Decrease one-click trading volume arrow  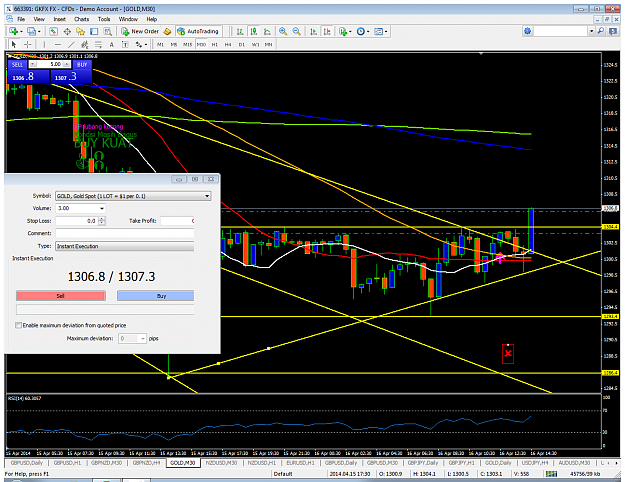tap(33, 65)
